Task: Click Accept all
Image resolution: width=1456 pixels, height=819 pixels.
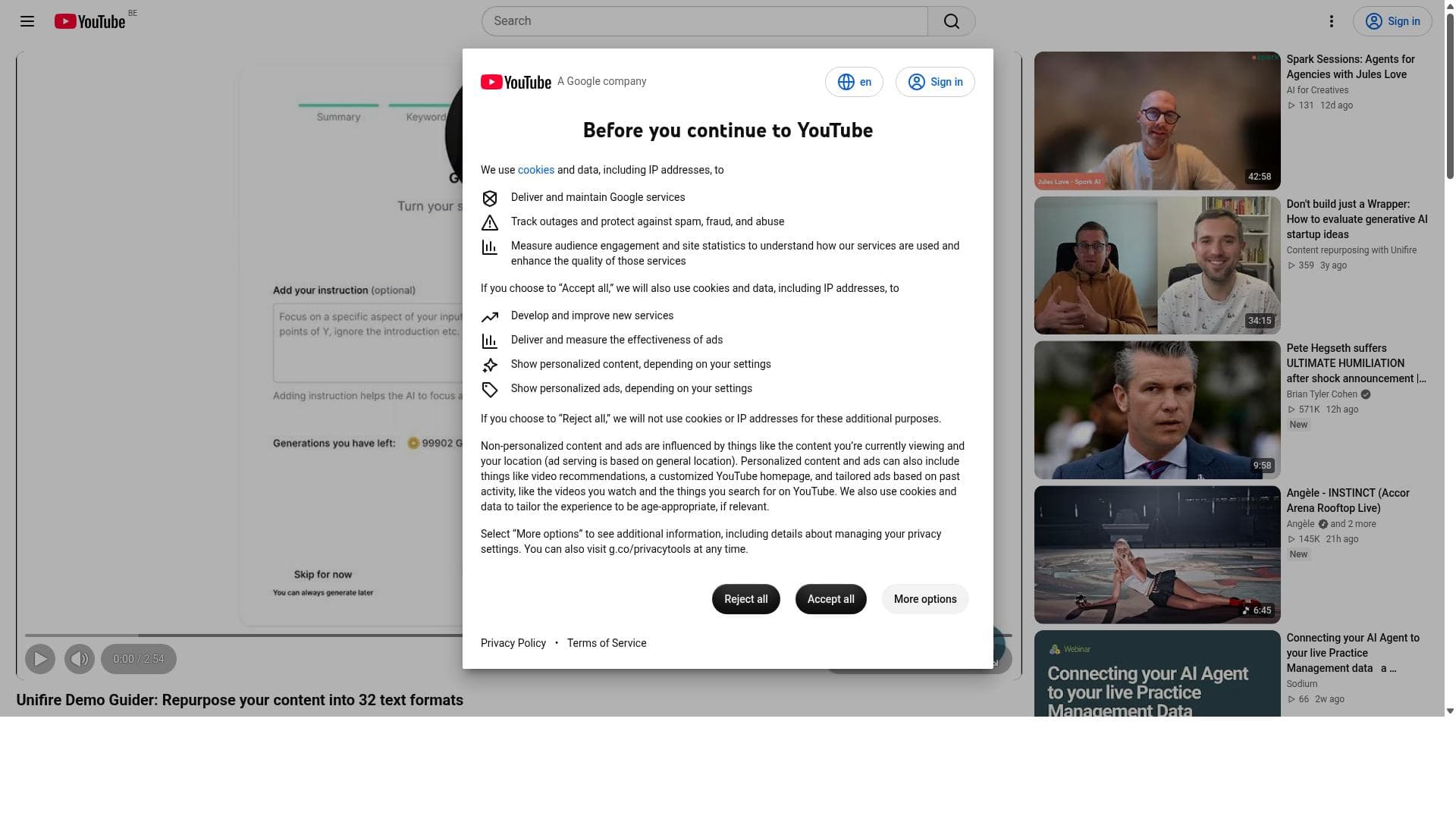Action: click(x=831, y=599)
